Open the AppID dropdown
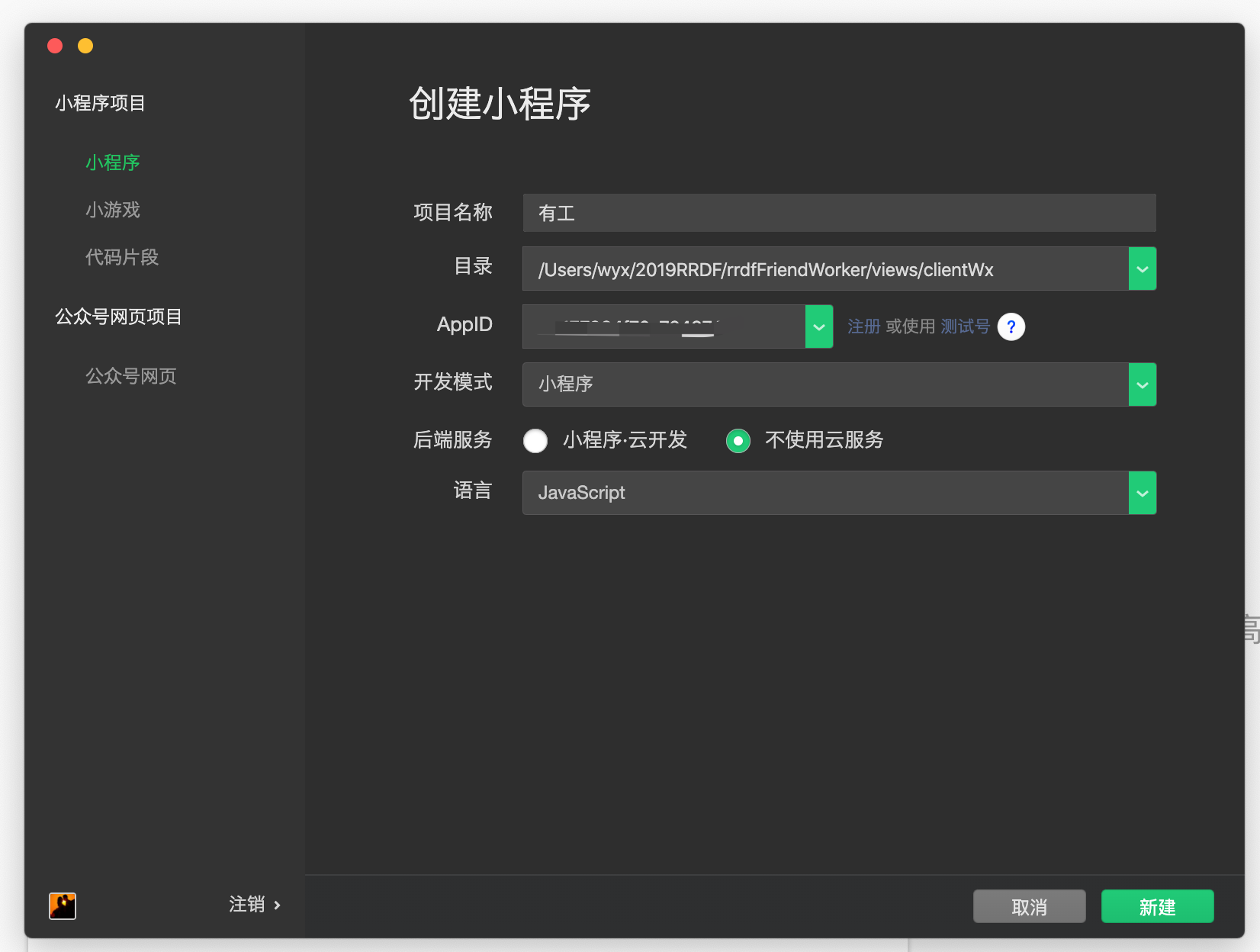 818,326
